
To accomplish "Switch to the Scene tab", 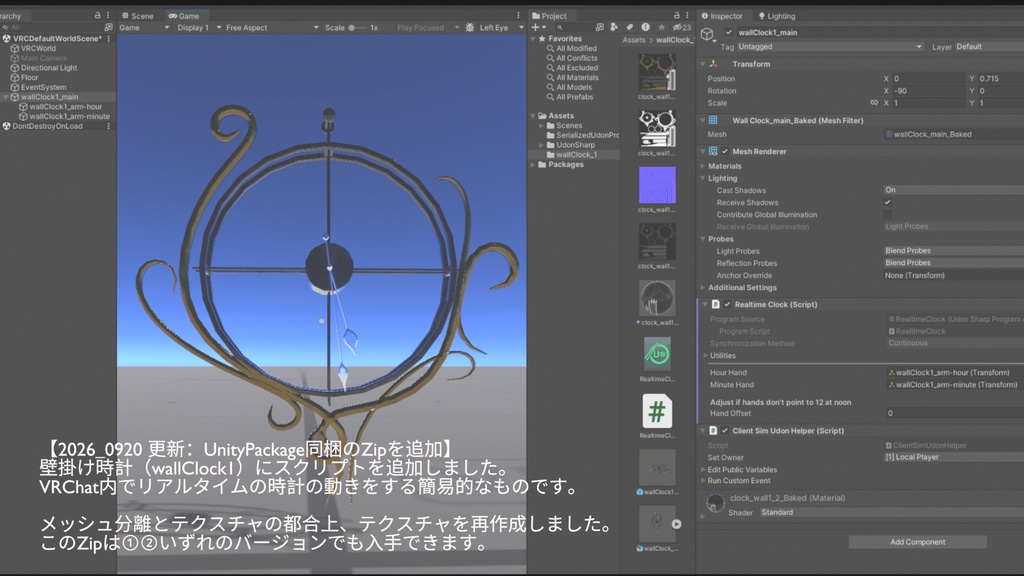I will [x=138, y=16].
